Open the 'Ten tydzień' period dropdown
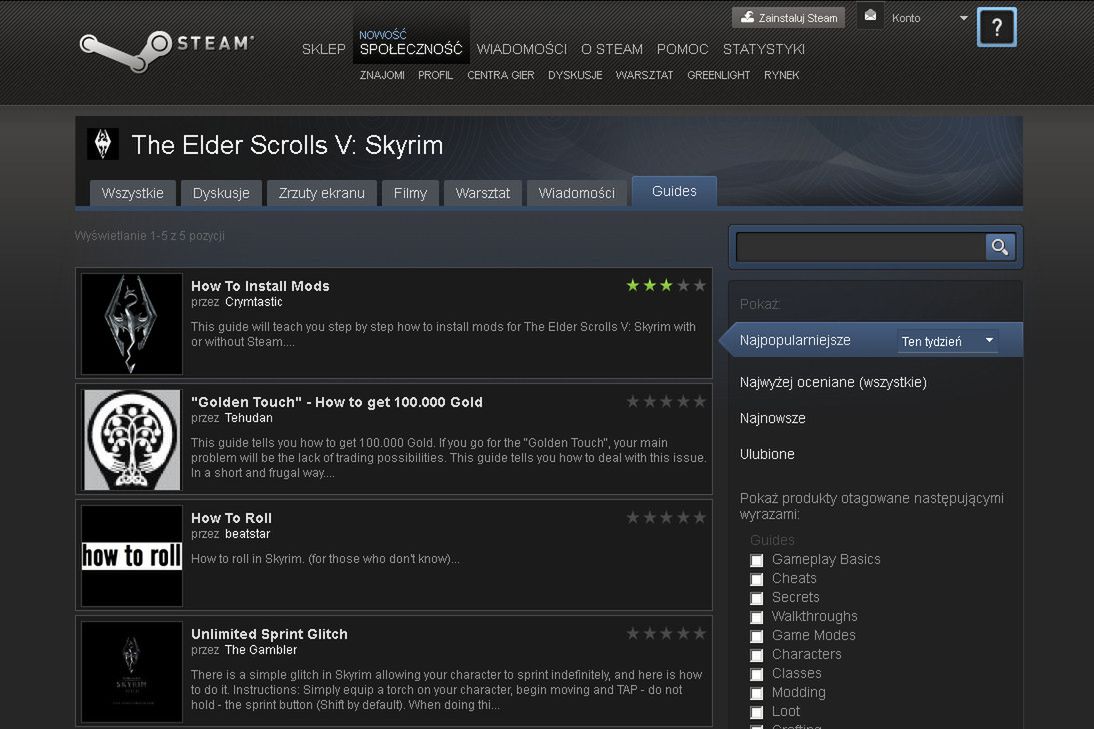The width and height of the screenshot is (1094, 729). point(947,341)
